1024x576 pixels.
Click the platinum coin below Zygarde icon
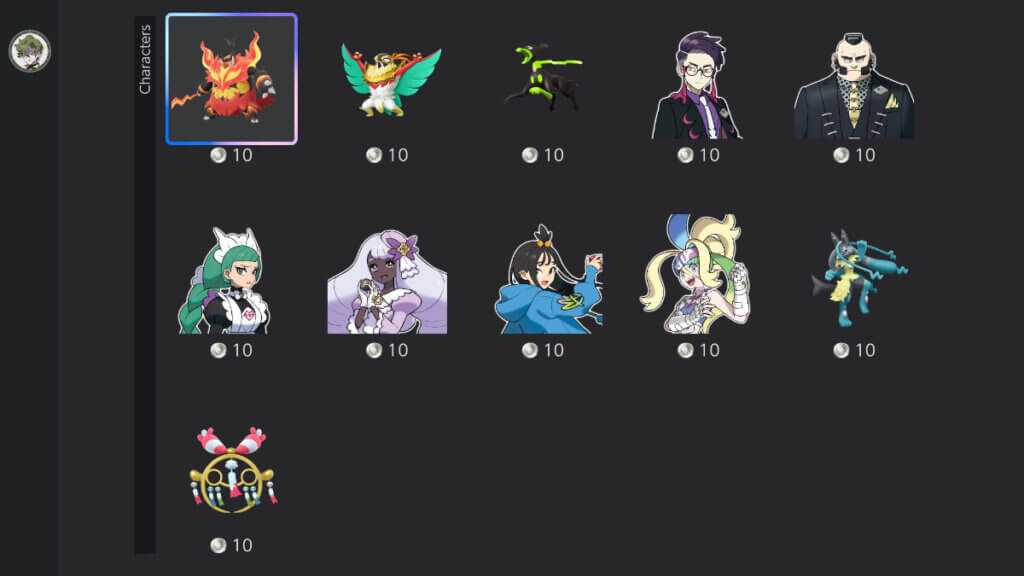[530, 155]
